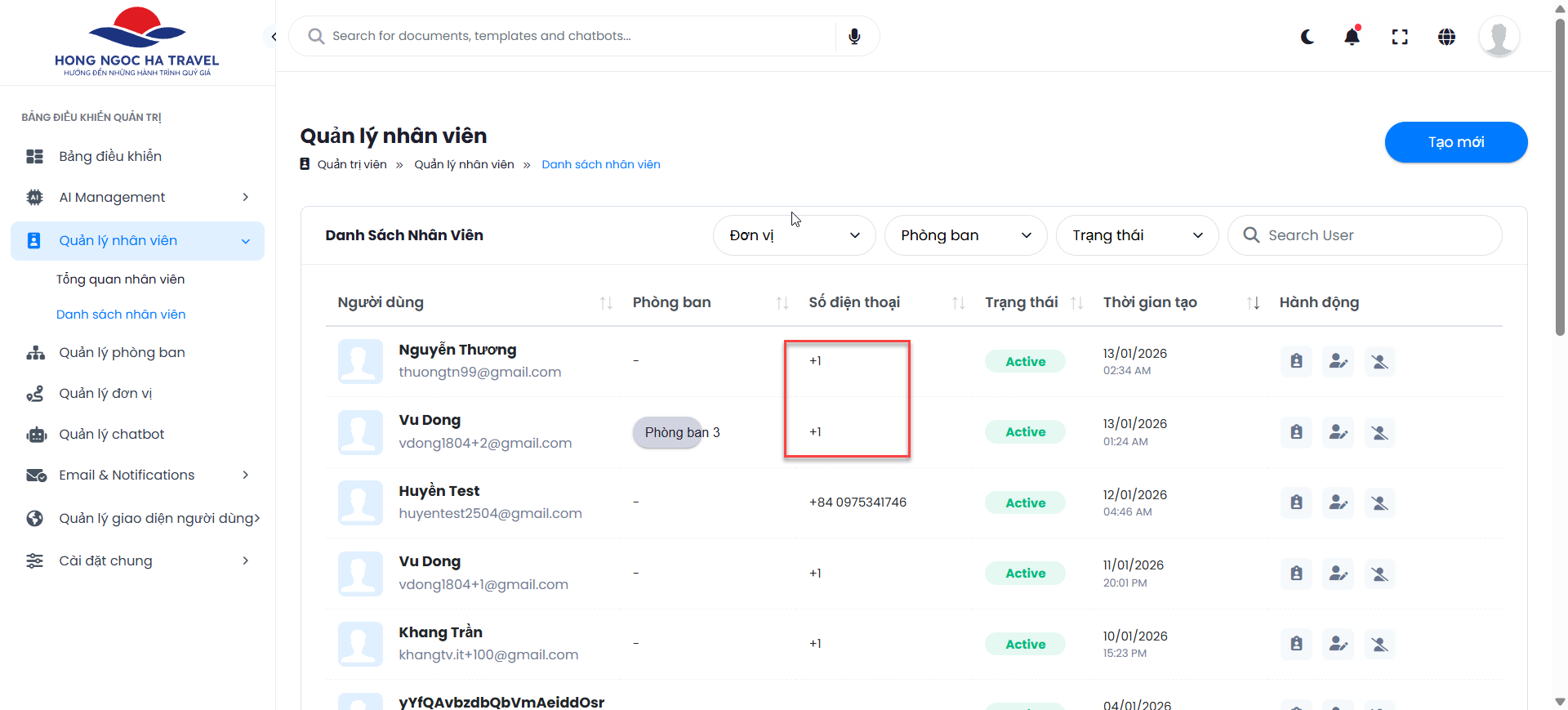Click Quản lý nhân viên breadcrumb link
Viewport: 1568px width, 710px height.
(x=464, y=164)
